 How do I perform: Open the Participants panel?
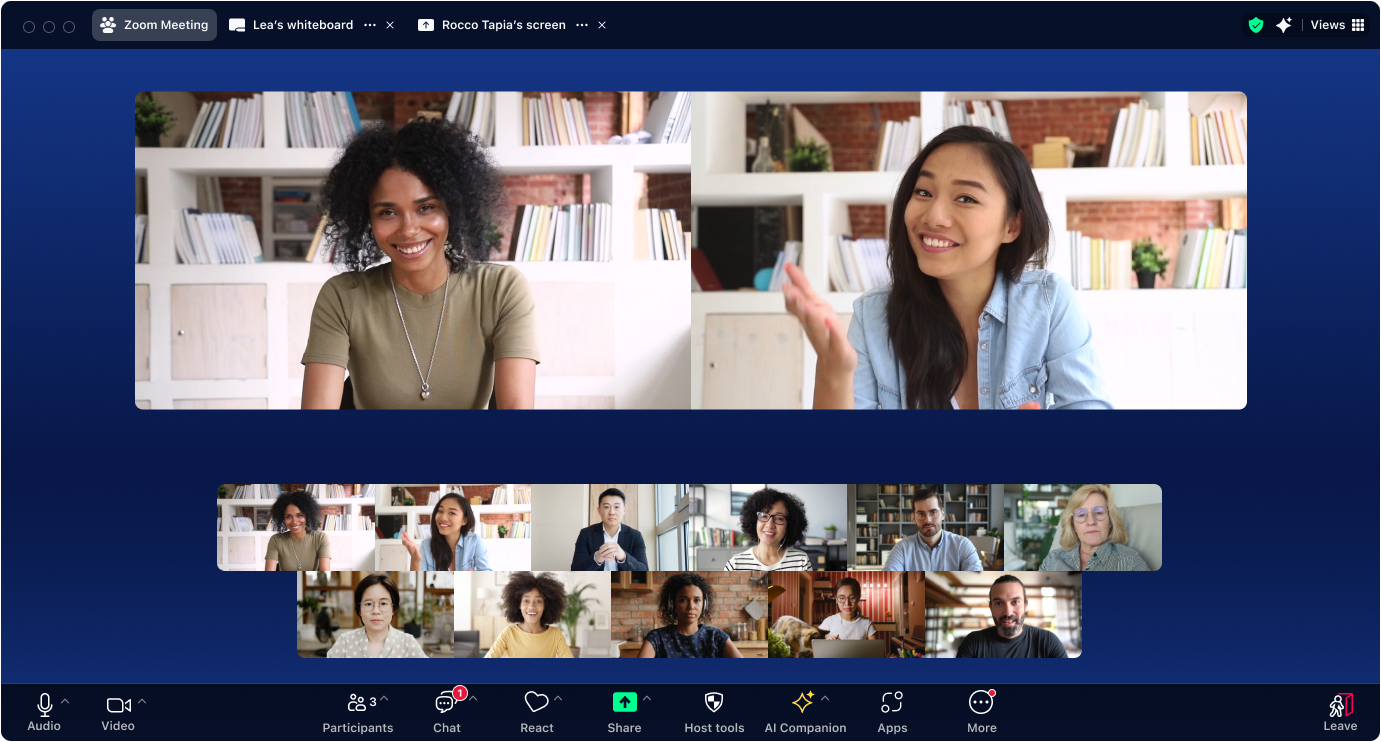358,710
